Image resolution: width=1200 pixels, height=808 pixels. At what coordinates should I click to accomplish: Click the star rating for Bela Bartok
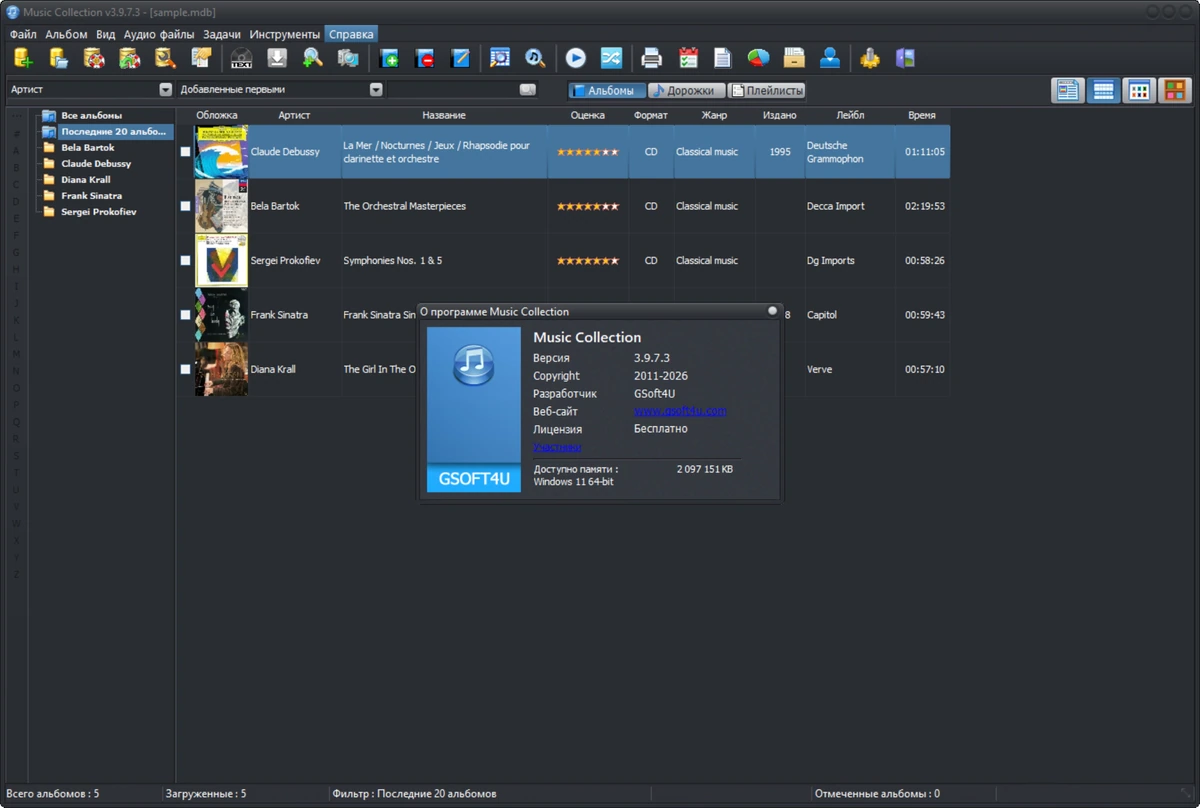(588, 206)
